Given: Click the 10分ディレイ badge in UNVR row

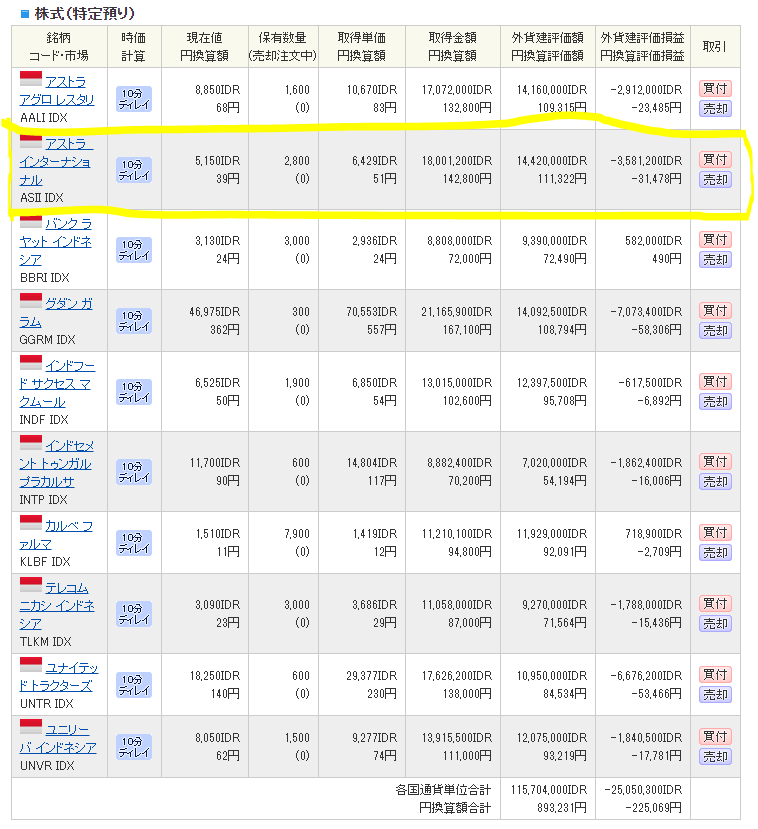Looking at the screenshot, I should click(x=134, y=747).
